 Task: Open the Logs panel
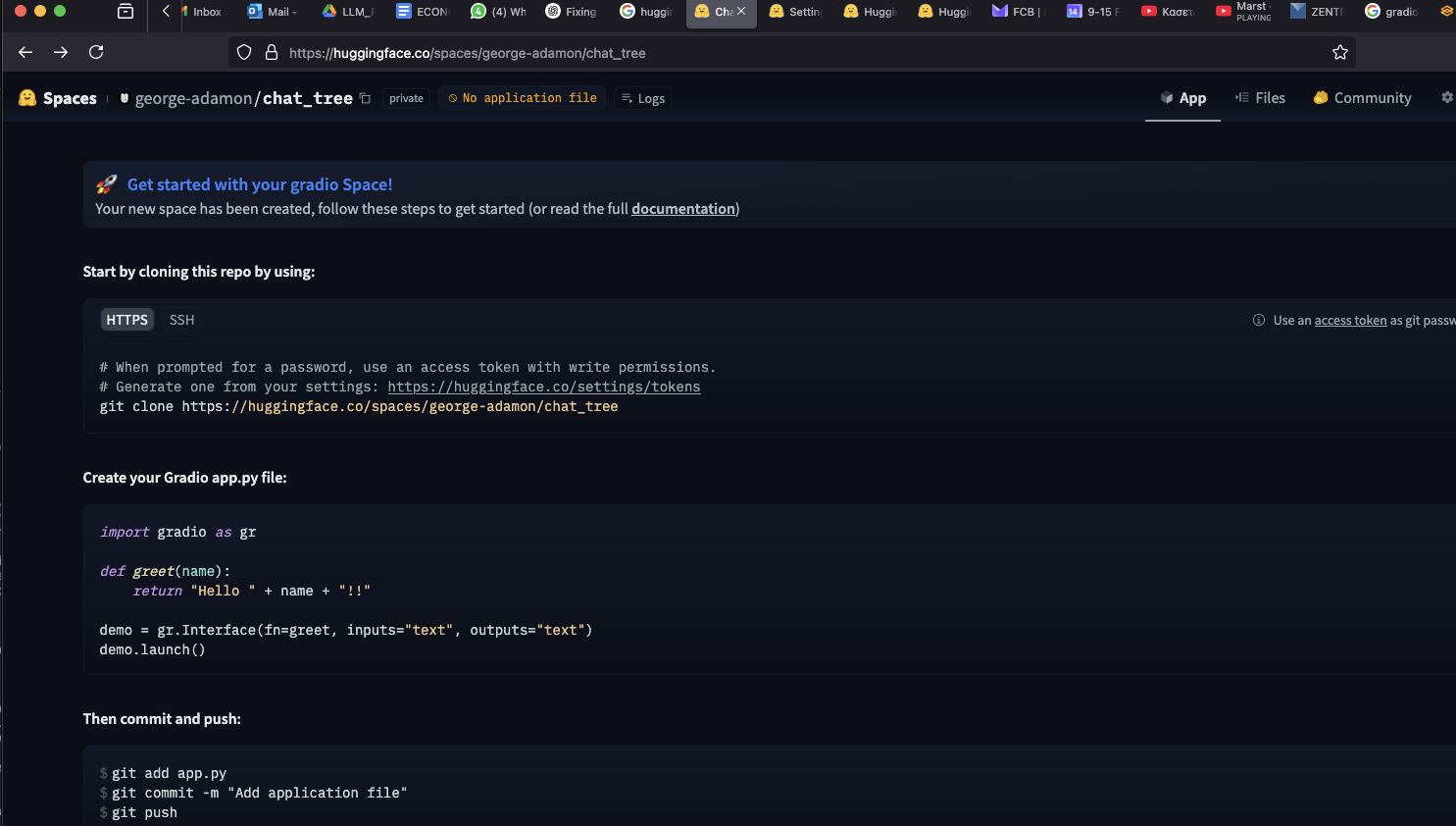click(x=643, y=98)
